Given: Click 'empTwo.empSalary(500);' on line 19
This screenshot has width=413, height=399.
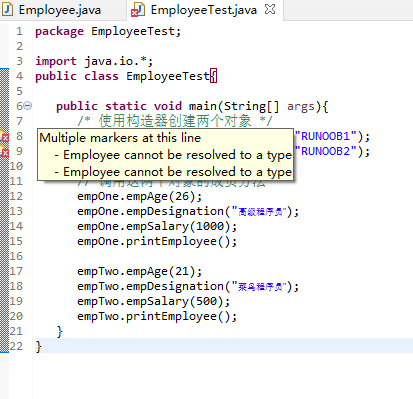Looking at the screenshot, I should [154, 301].
